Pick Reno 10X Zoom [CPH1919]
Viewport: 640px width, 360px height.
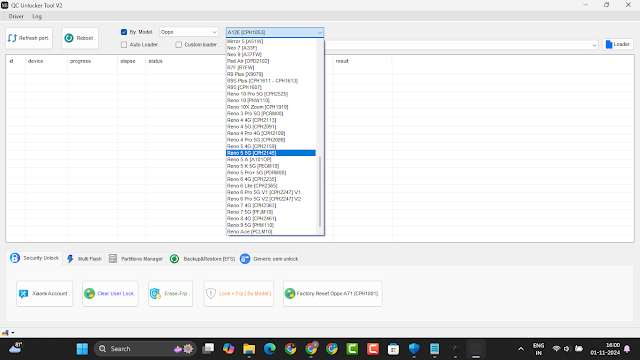point(271,107)
